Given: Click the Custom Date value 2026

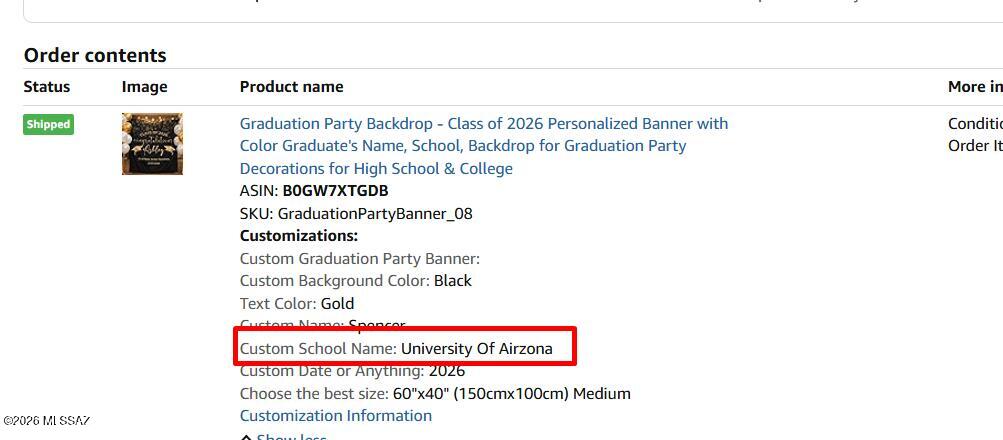Looking at the screenshot, I should click(x=447, y=371).
